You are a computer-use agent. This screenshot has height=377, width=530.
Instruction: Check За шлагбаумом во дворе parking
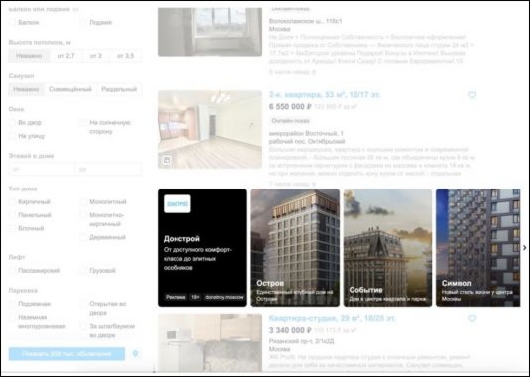click(x=83, y=326)
